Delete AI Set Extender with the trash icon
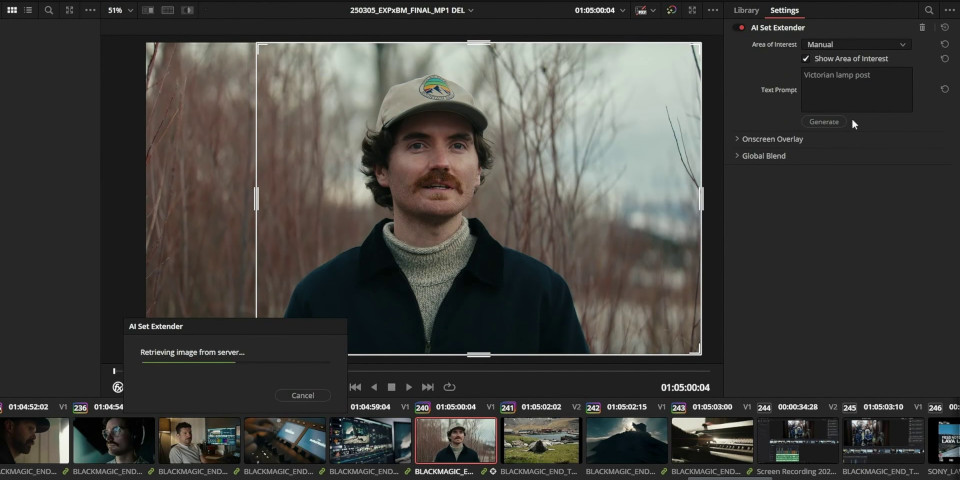 pos(922,28)
